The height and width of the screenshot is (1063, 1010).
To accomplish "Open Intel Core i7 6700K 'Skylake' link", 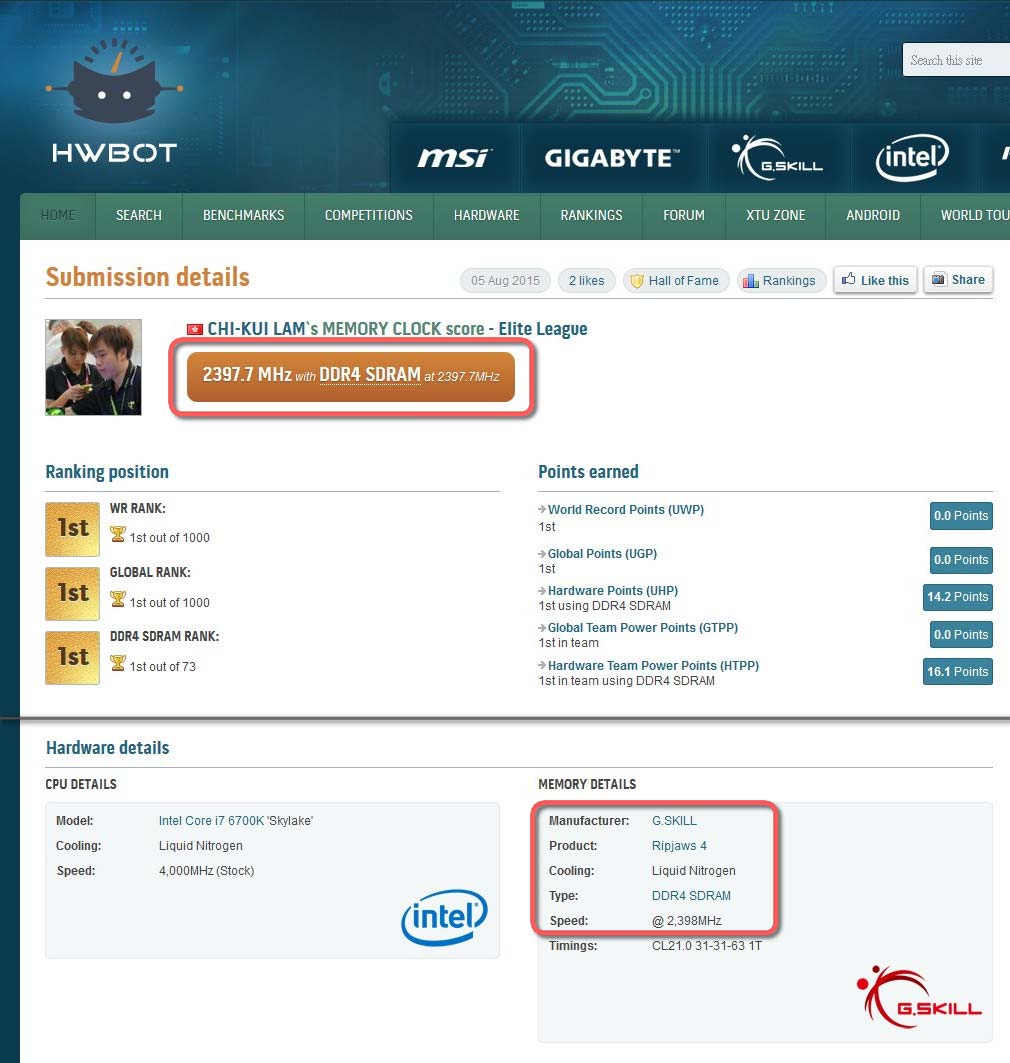I will pos(236,821).
